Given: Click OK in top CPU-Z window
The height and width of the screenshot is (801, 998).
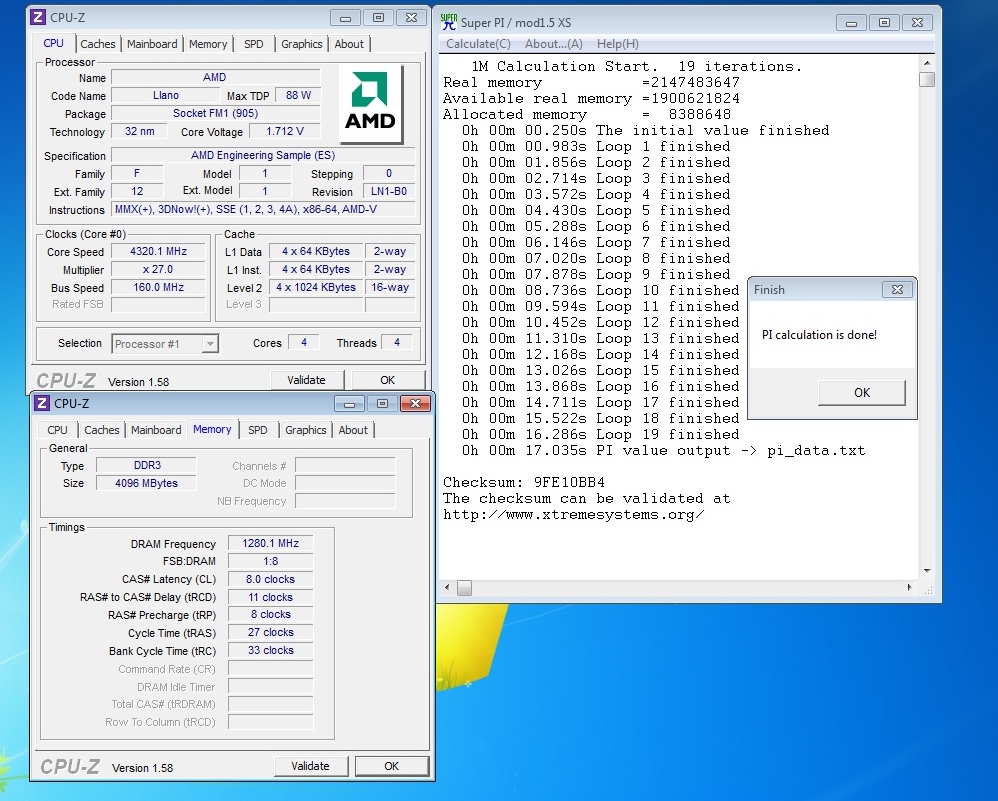Looking at the screenshot, I should click(388, 380).
